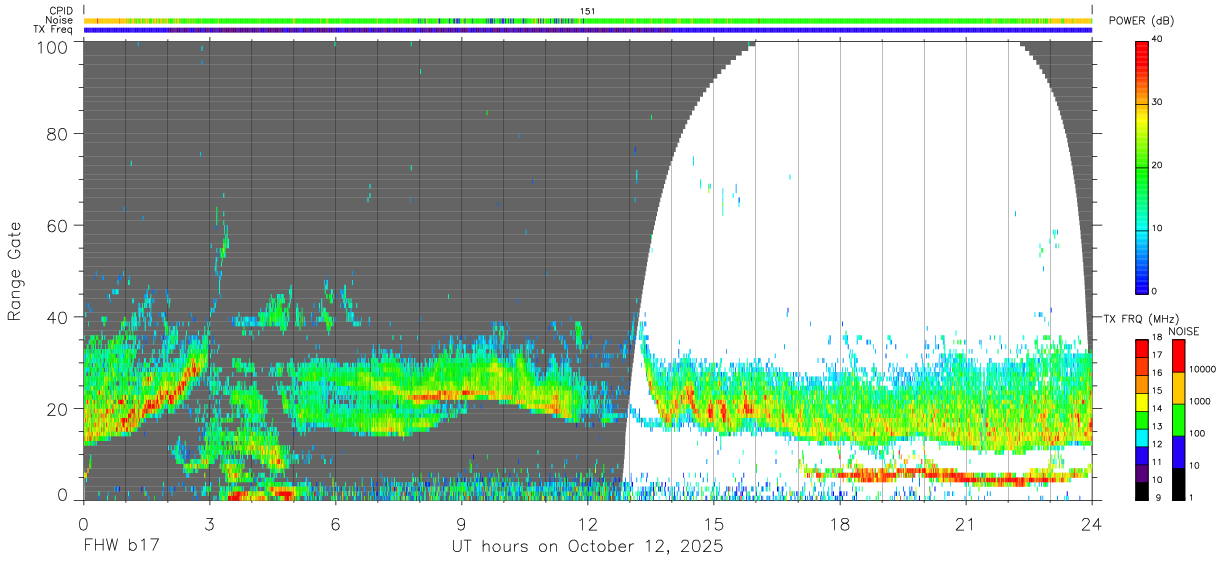Click the '10000' tick on NOISE scale
The width and height of the screenshot is (1228, 567).
[x=1202, y=369]
